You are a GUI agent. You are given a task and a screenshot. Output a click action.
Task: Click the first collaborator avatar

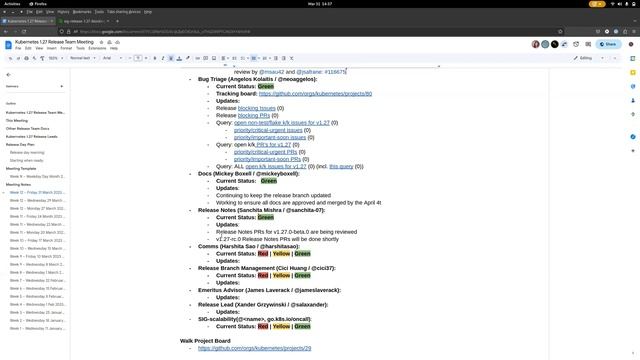pyautogui.click(x=536, y=44)
